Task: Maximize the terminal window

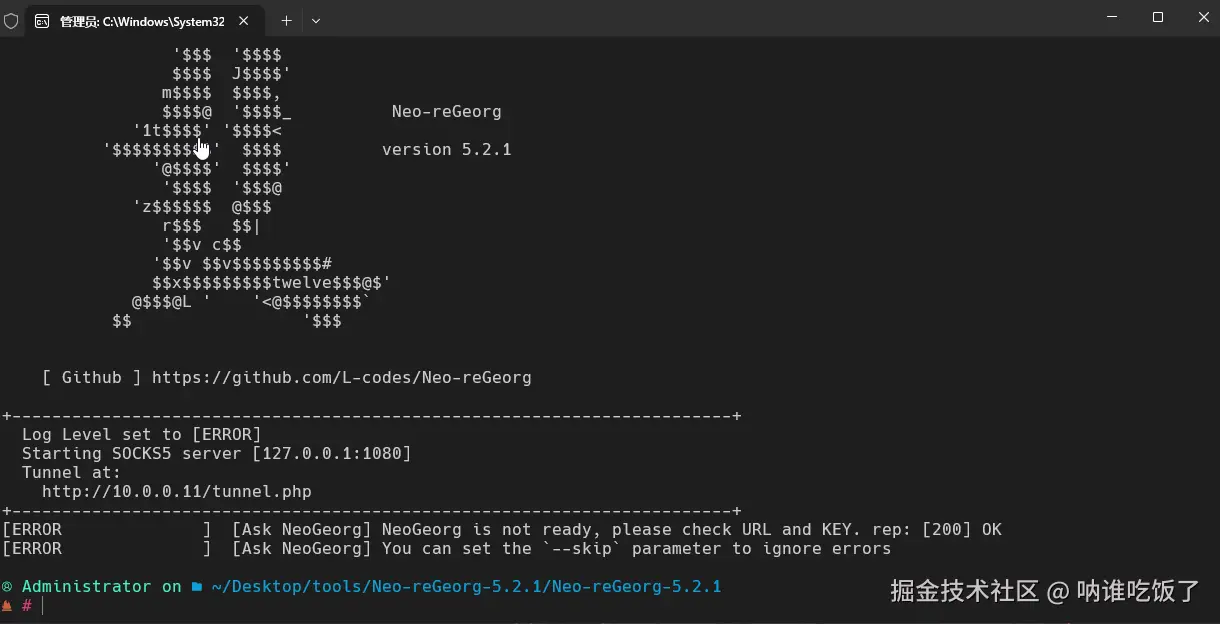Action: click(x=1158, y=18)
